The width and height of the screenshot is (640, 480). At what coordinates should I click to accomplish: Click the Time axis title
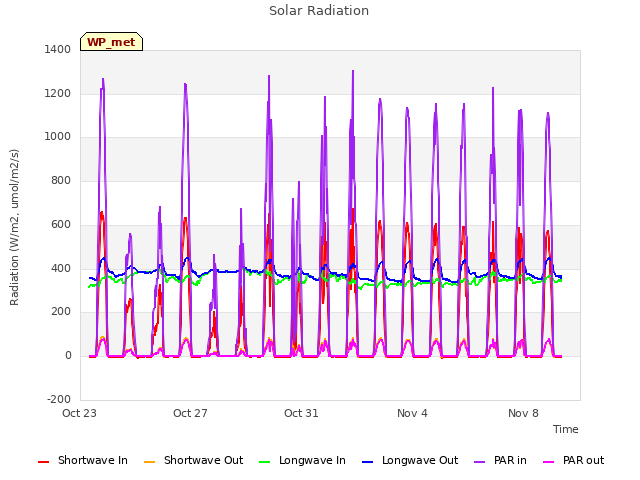pos(566,429)
